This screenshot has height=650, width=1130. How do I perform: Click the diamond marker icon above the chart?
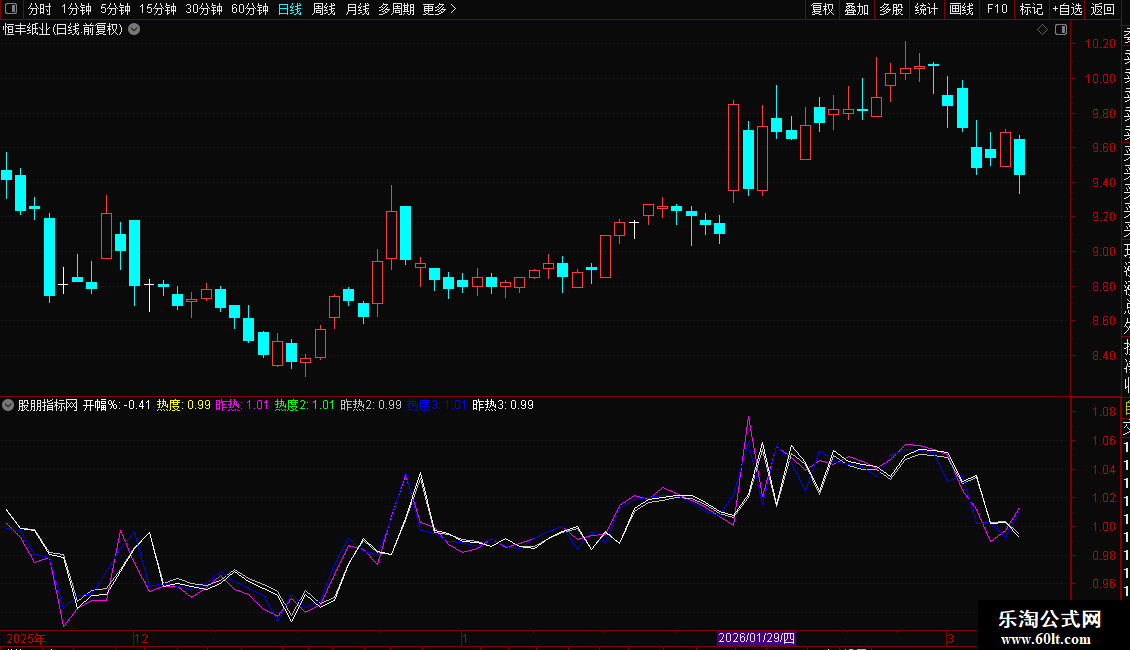click(1042, 29)
